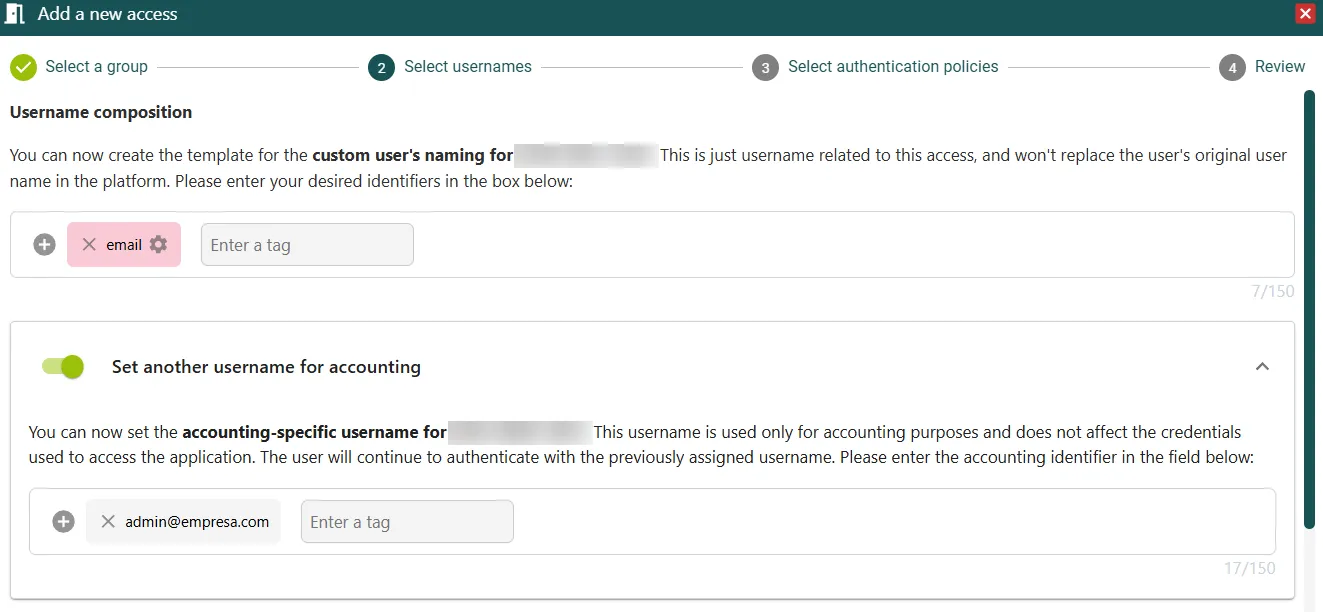The width and height of the screenshot is (1323, 612).
Task: Click the step 3 circle icon
Action: 765,67
